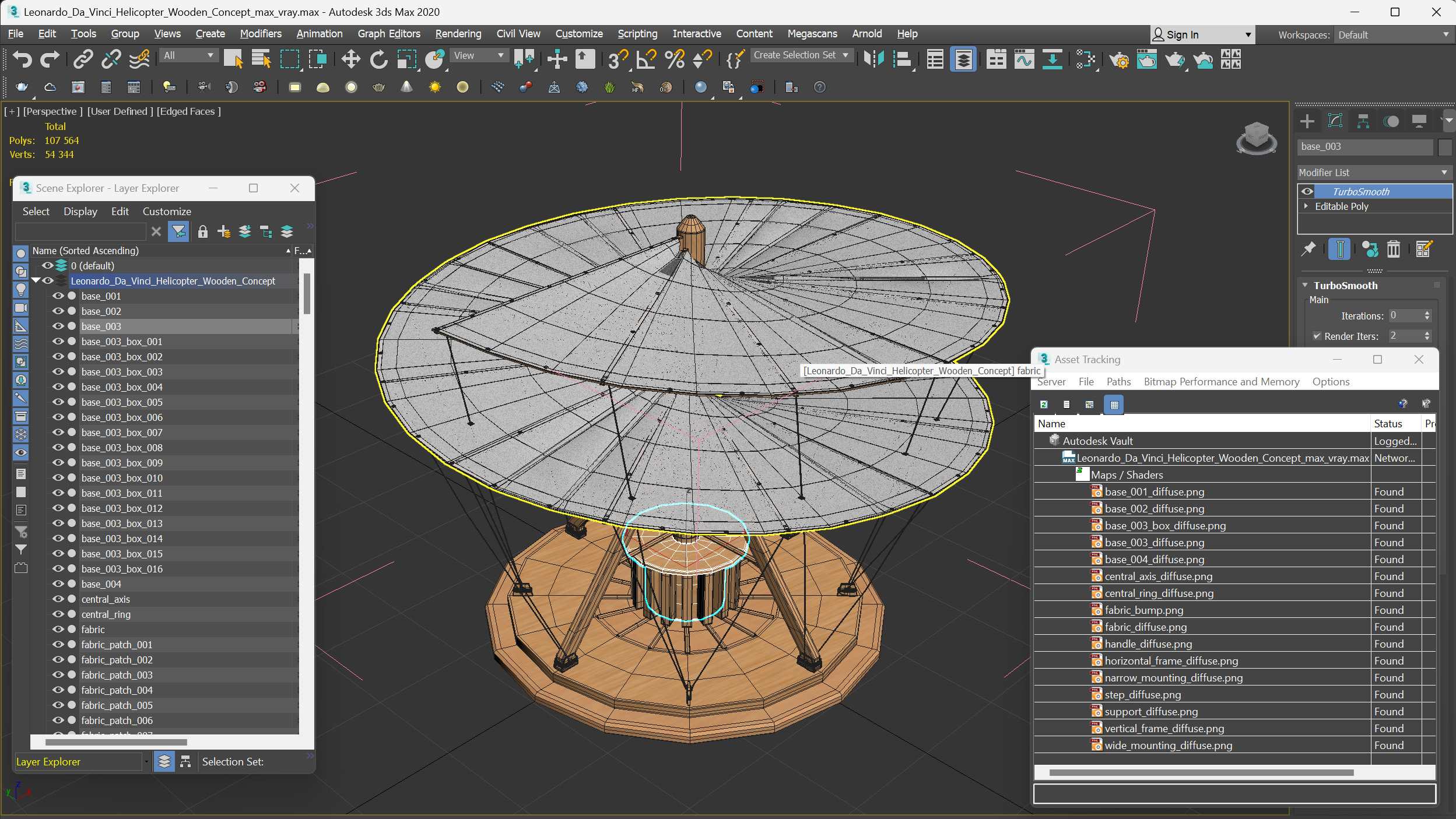This screenshot has width=1456, height=819.
Task: Click the lock icon in Layer Explorer
Action: (202, 232)
